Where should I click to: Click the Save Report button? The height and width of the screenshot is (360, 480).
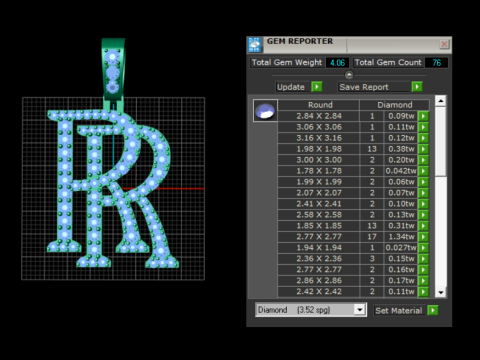coord(374,87)
